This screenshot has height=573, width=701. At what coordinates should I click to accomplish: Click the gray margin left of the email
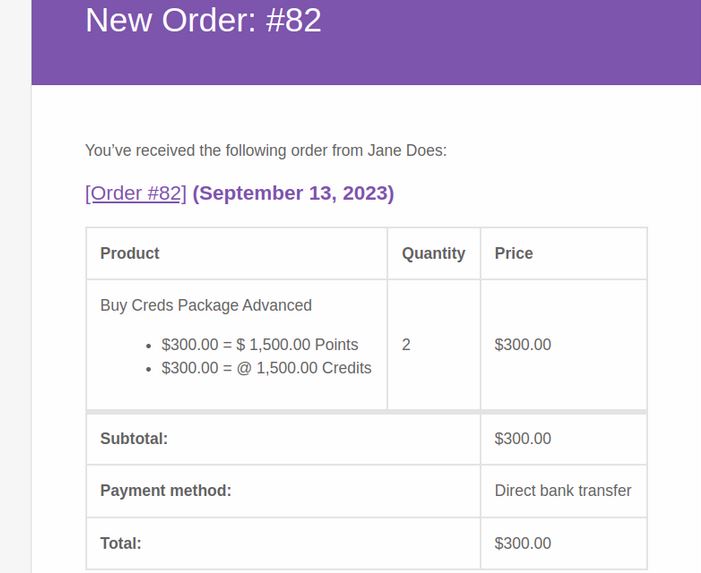tap(16, 286)
